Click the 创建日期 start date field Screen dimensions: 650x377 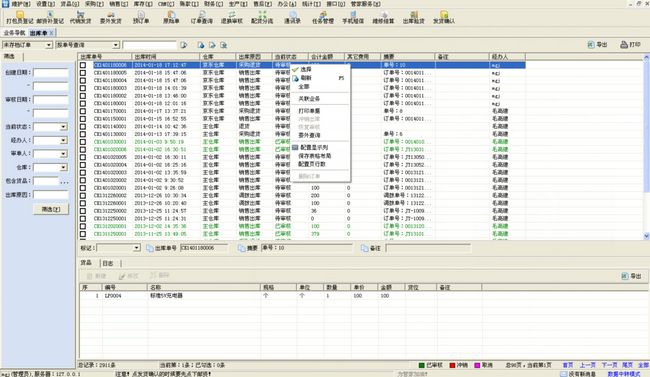(x=51, y=73)
